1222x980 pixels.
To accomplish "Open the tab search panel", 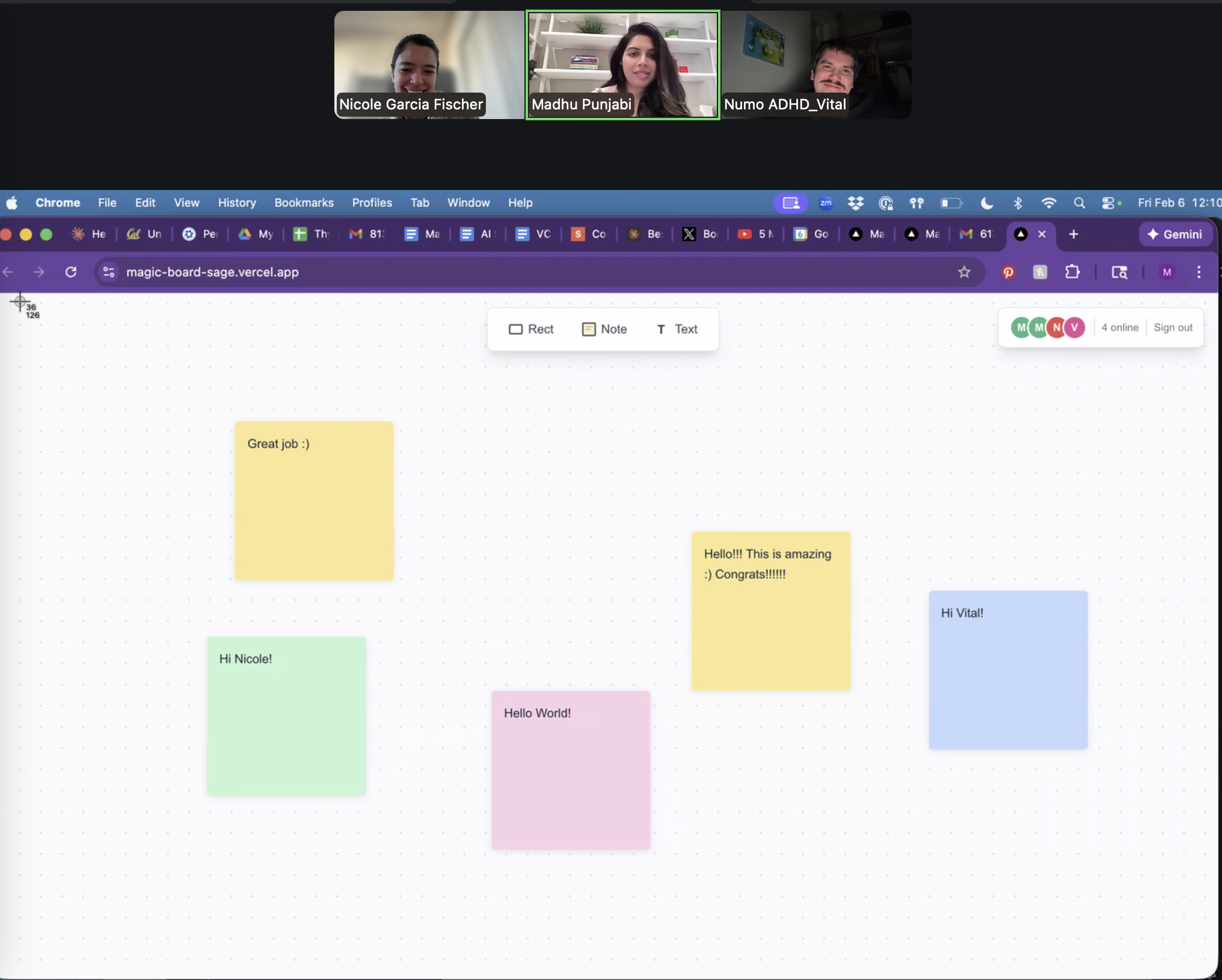I will (1120, 272).
